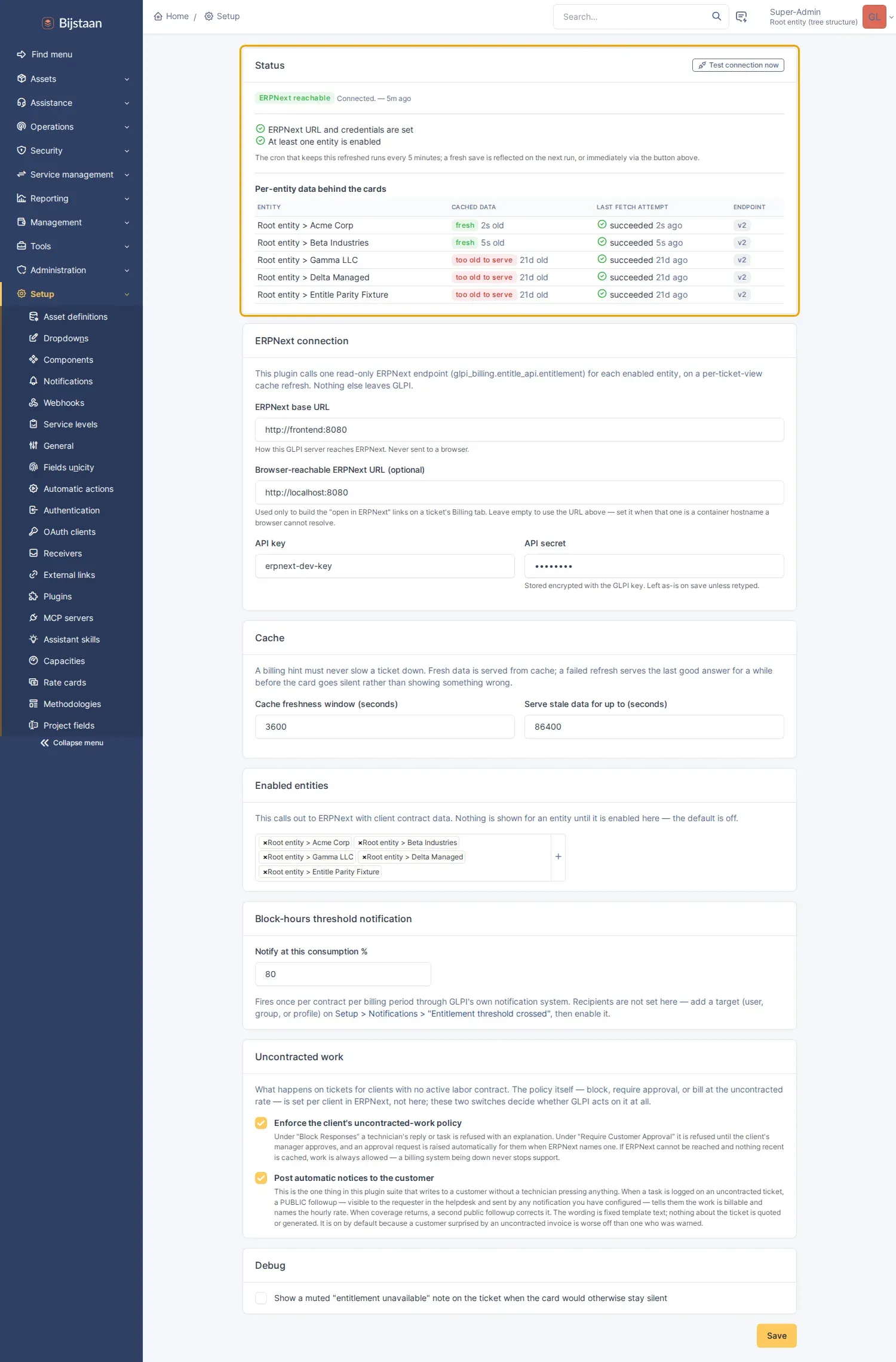Click the Rate cards icon

pyautogui.click(x=33, y=682)
